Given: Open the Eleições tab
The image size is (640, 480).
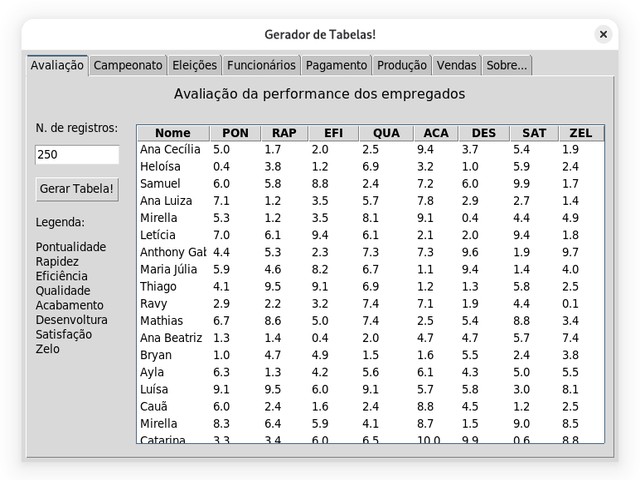Looking at the screenshot, I should [x=194, y=65].
